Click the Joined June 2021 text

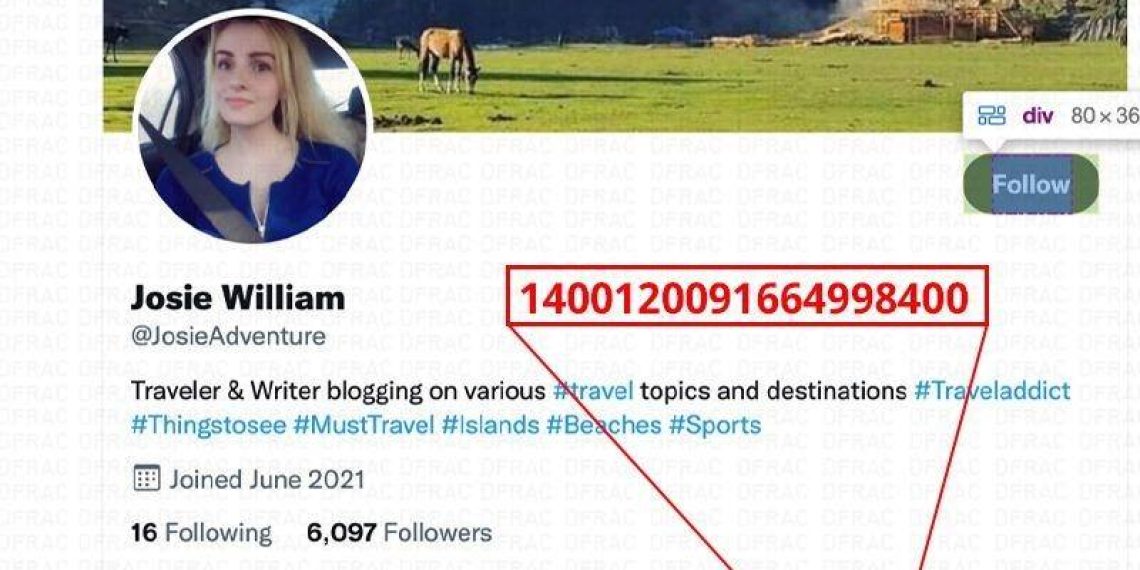pyautogui.click(x=267, y=479)
